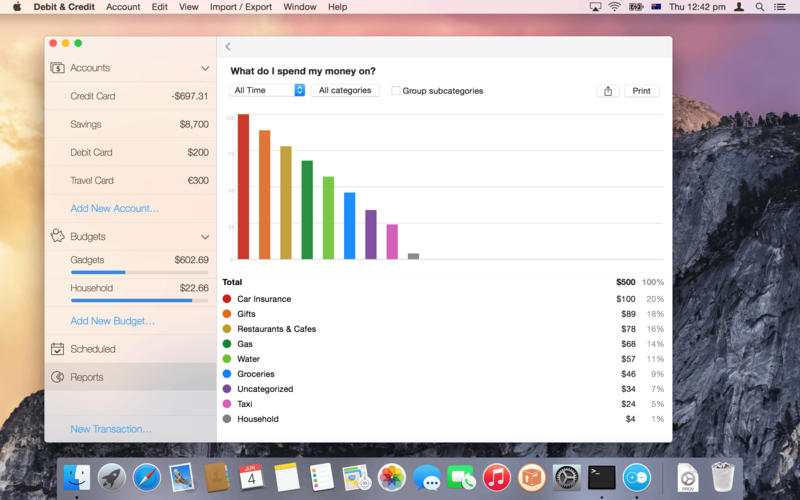This screenshot has height=500, width=800.
Task: Click the red Car Insurance color dot
Action: pyautogui.click(x=227, y=299)
